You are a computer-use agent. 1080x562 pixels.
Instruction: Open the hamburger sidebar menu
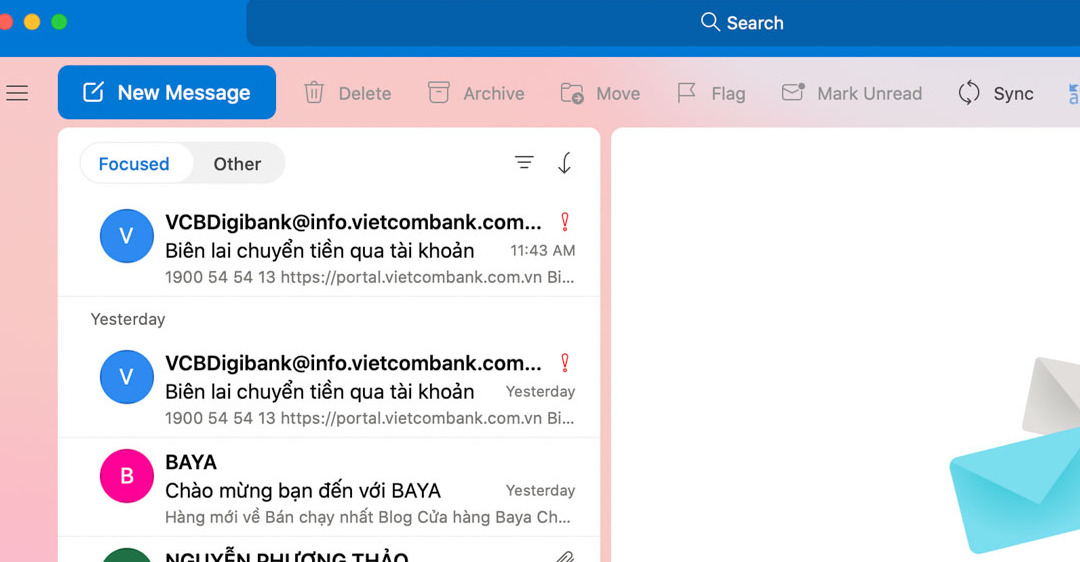(x=17, y=93)
